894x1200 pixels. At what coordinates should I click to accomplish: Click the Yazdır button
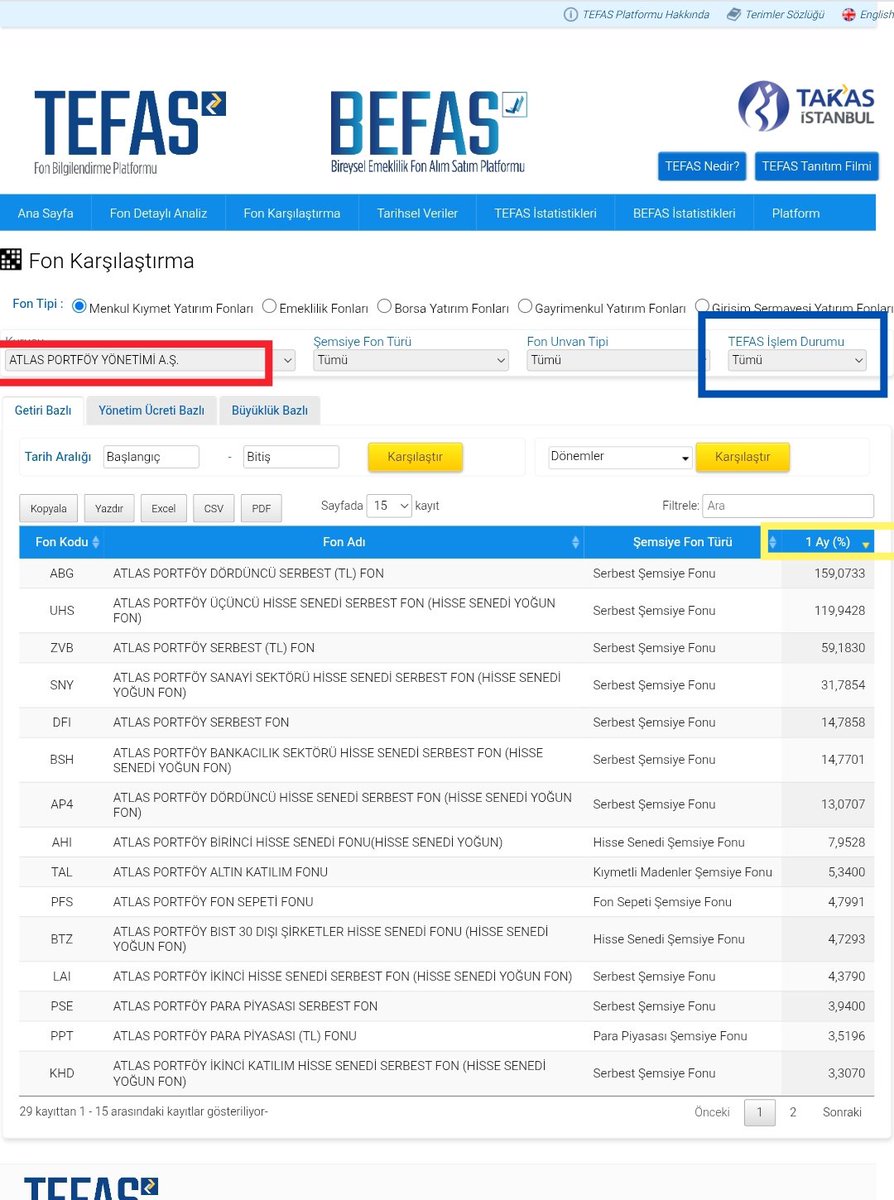[x=109, y=509]
